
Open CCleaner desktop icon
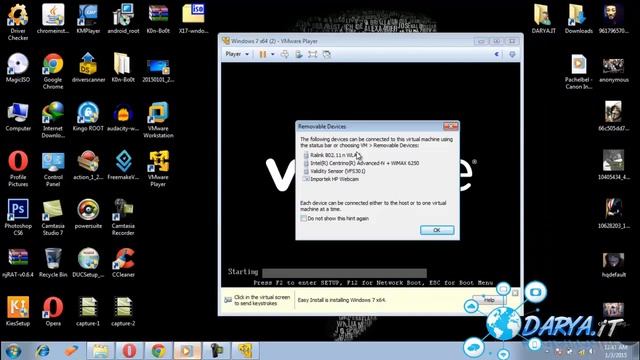pos(123,263)
